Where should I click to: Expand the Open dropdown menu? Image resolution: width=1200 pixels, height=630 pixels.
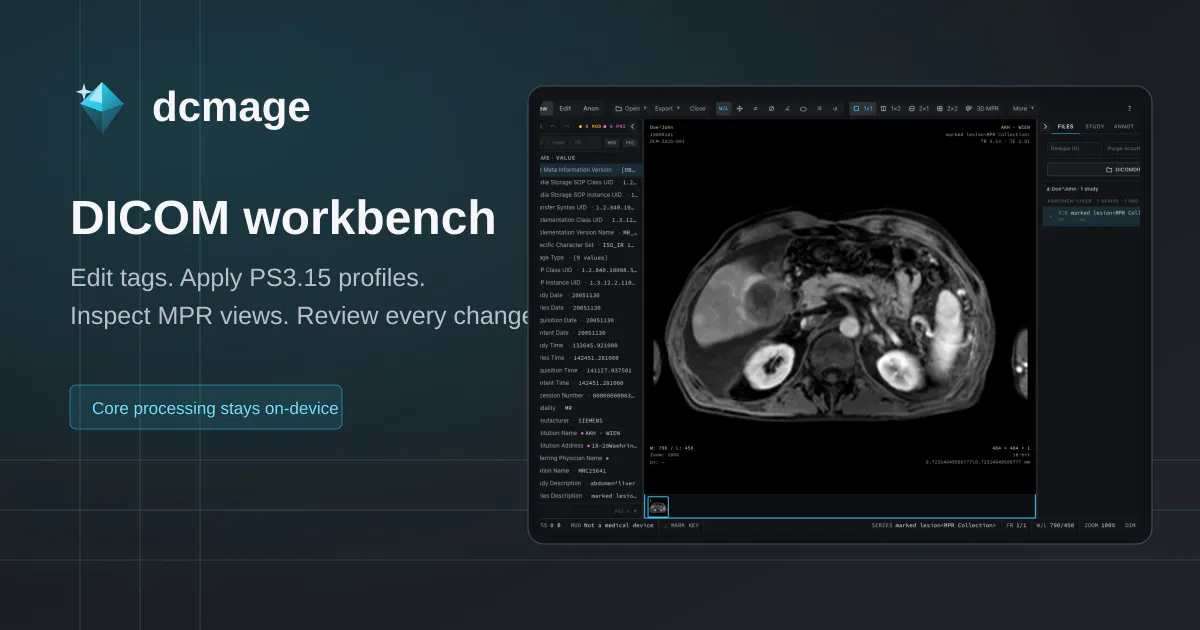[631, 108]
